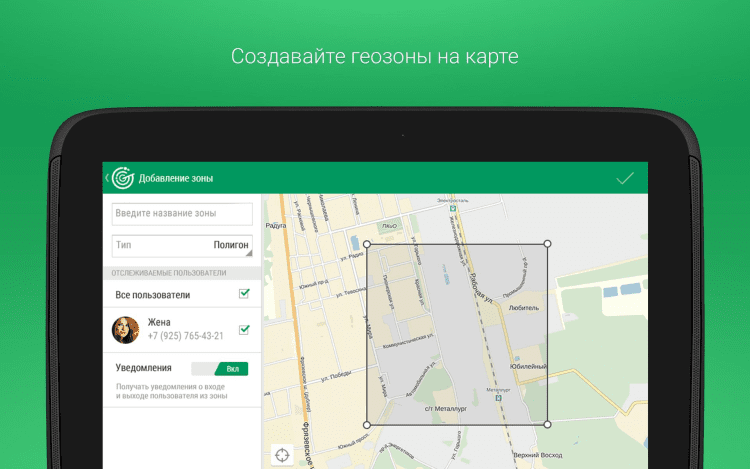The height and width of the screenshot is (469, 750).
Task: Tap the back arrow beside the app logo
Action: click(x=107, y=178)
